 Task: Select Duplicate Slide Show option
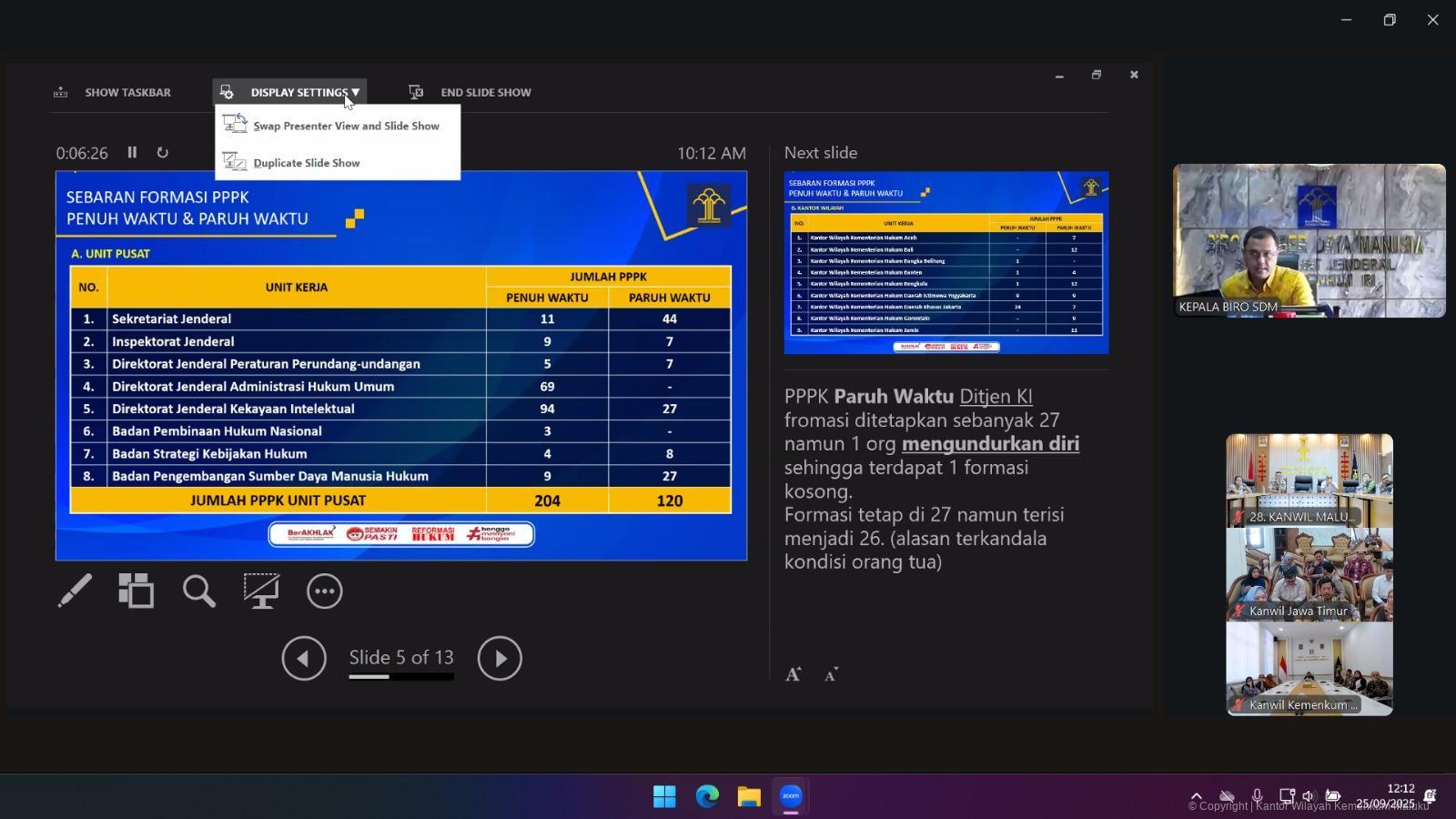pos(307,163)
